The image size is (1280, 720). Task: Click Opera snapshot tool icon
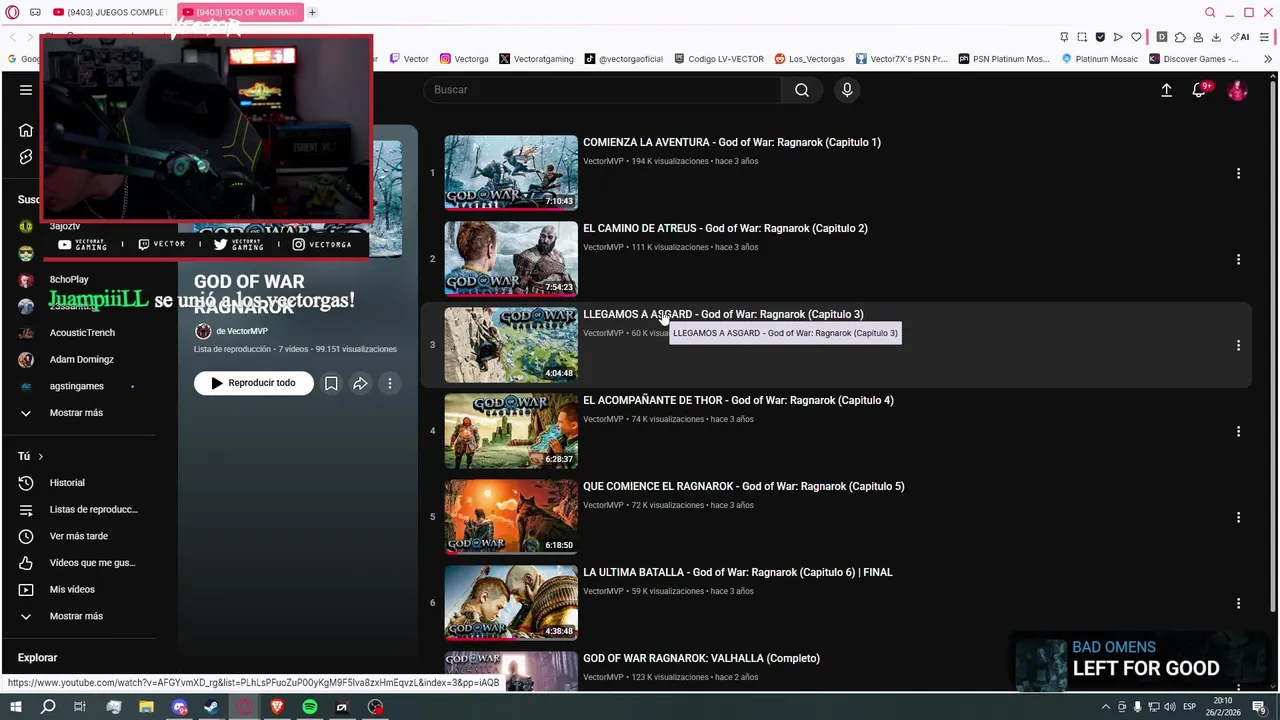pos(1082,37)
